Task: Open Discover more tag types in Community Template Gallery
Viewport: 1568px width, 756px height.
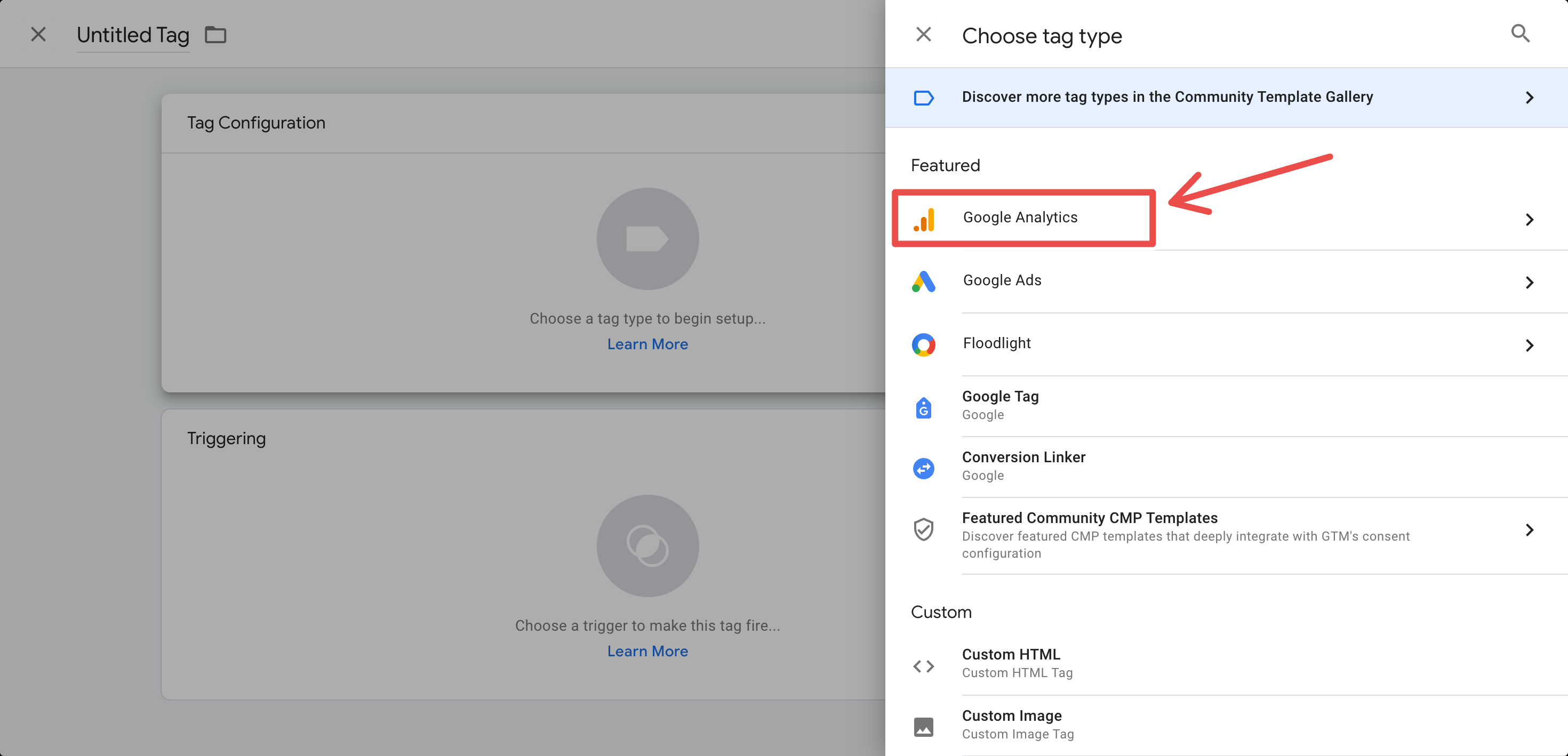Action: click(x=1227, y=98)
